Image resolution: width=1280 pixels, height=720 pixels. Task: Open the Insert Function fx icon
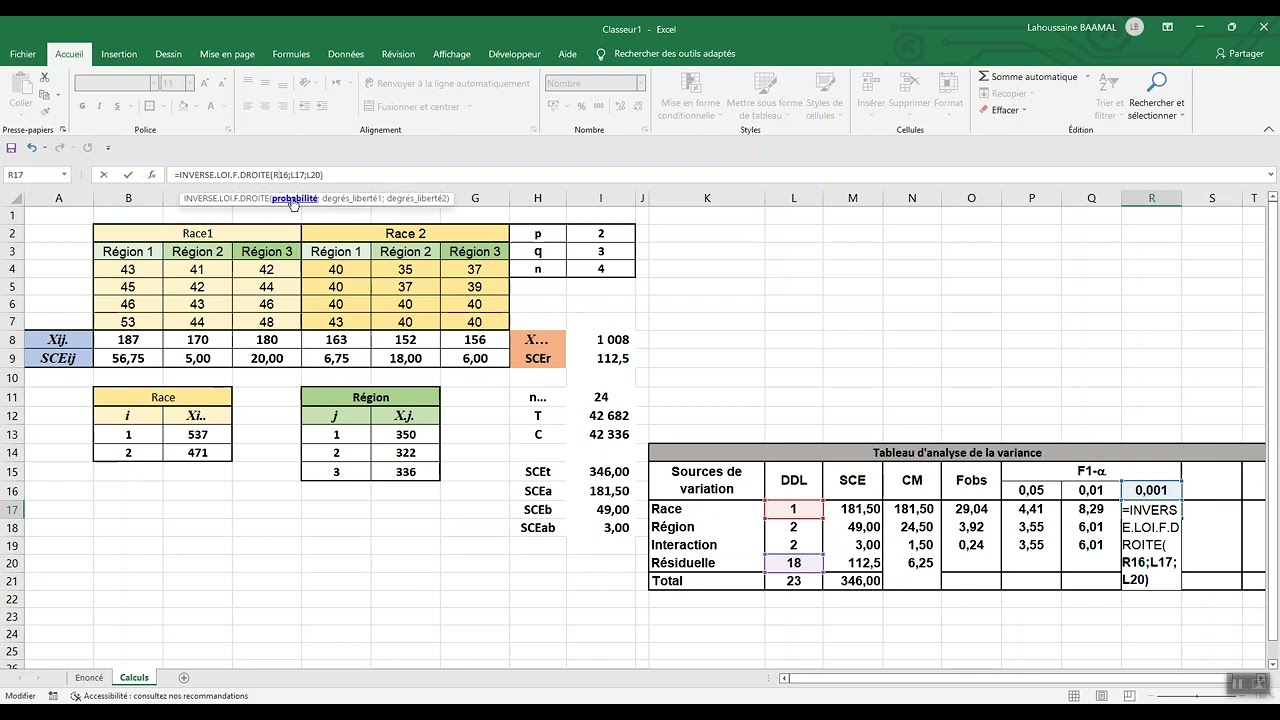pyautogui.click(x=152, y=174)
